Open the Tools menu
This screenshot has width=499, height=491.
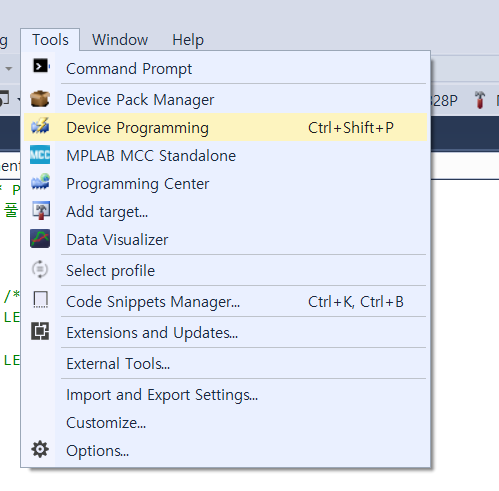[50, 40]
